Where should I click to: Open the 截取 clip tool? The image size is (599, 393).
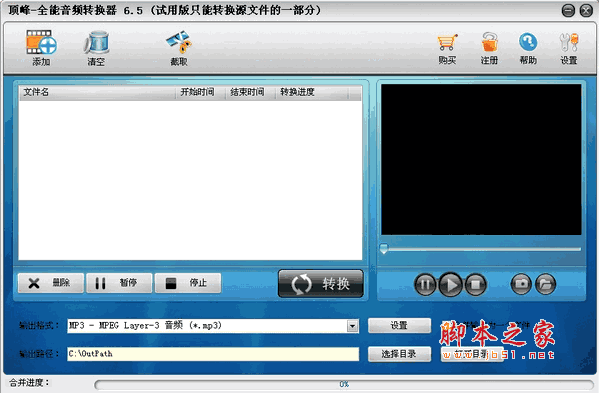(178, 48)
